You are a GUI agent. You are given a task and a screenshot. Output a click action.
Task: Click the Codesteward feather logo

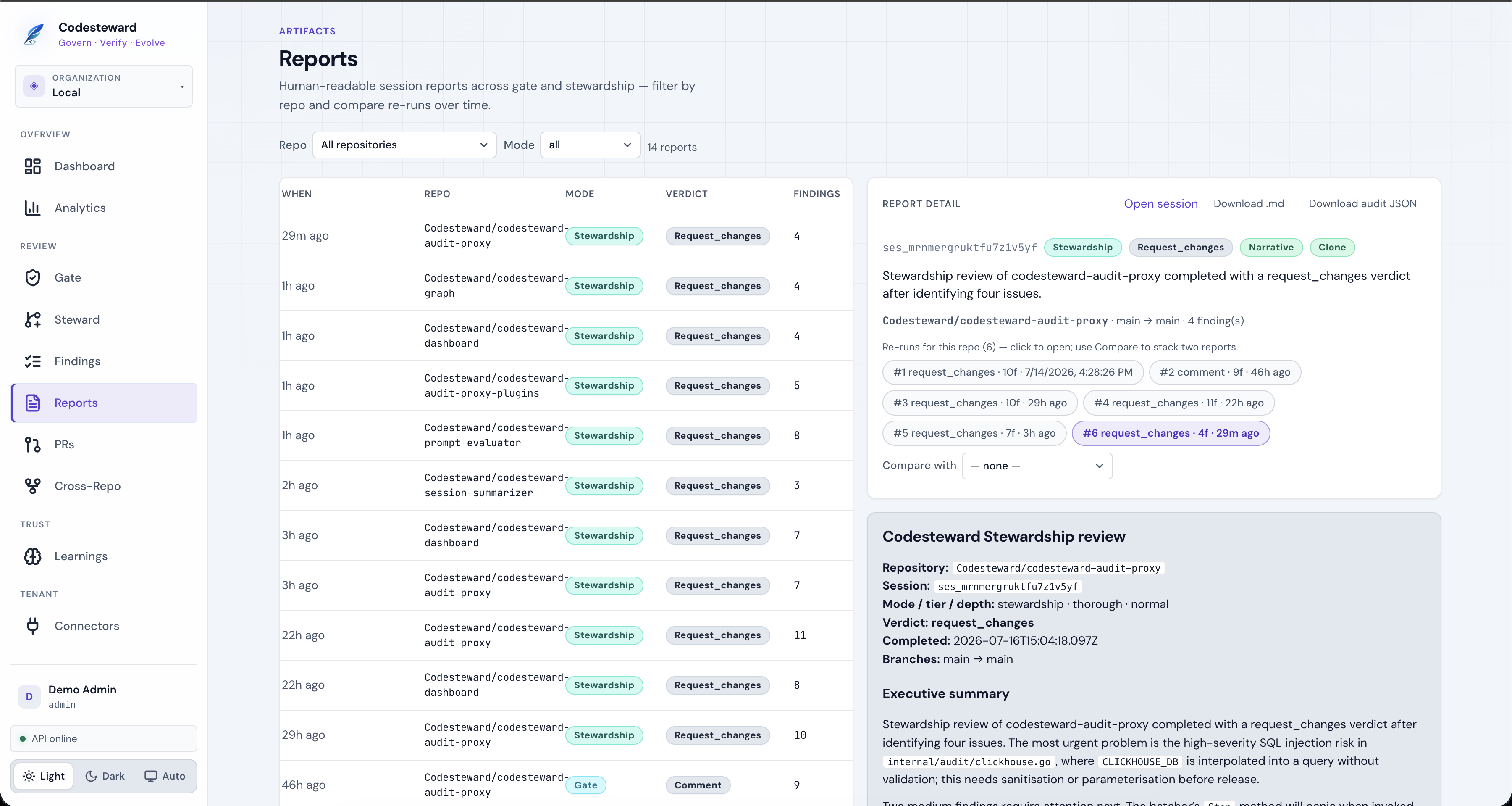(34, 34)
